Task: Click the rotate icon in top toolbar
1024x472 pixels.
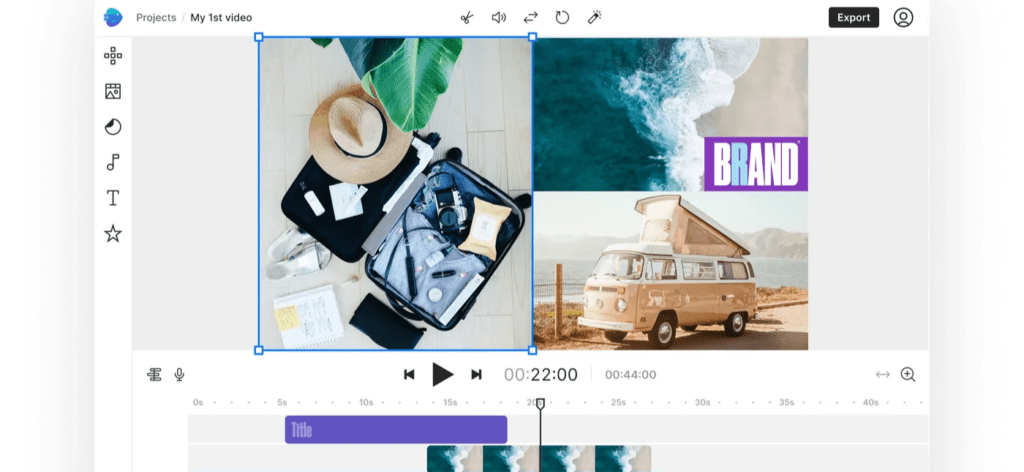Action: click(x=562, y=18)
